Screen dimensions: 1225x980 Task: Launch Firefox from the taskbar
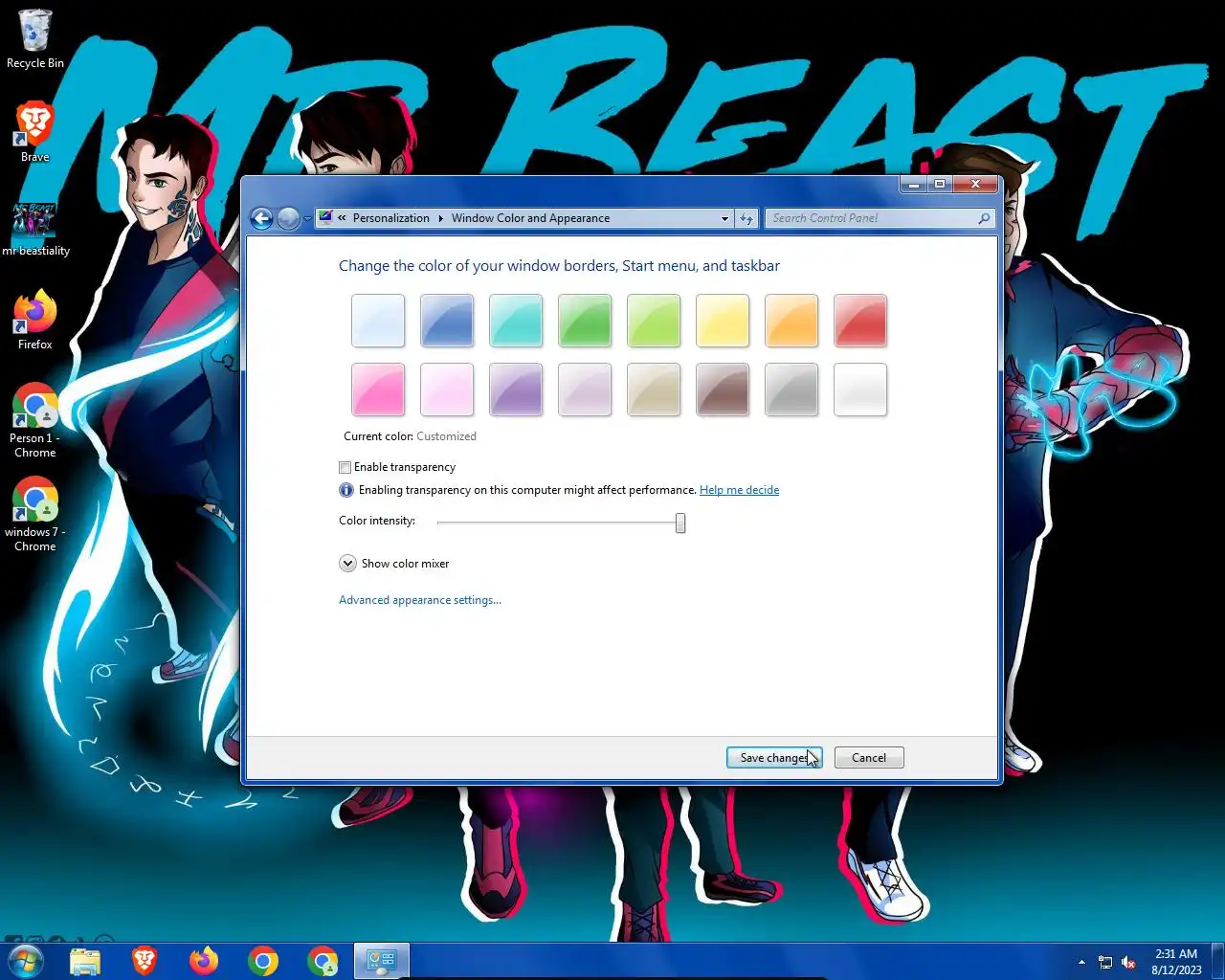point(204,961)
